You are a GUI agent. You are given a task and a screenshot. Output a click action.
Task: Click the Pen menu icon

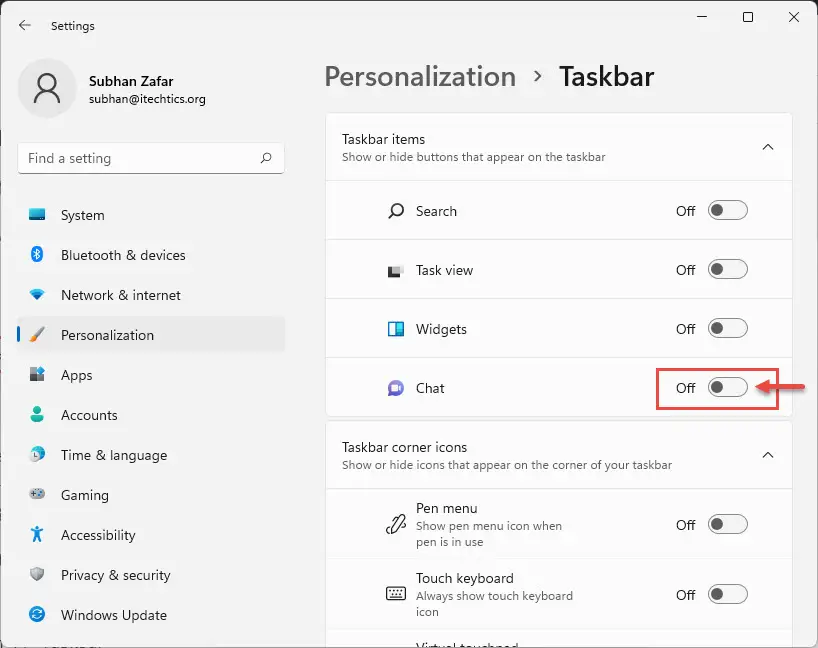coord(396,524)
